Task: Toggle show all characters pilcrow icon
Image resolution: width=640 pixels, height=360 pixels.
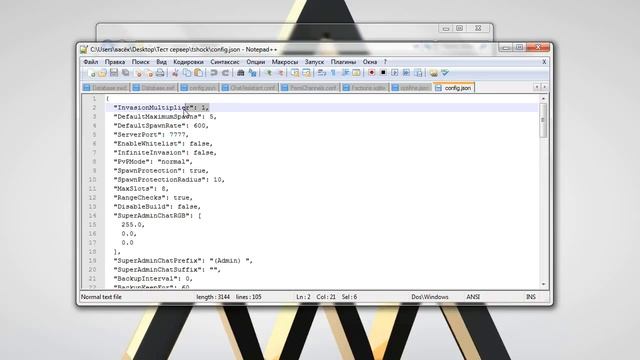Action: [x=333, y=73]
